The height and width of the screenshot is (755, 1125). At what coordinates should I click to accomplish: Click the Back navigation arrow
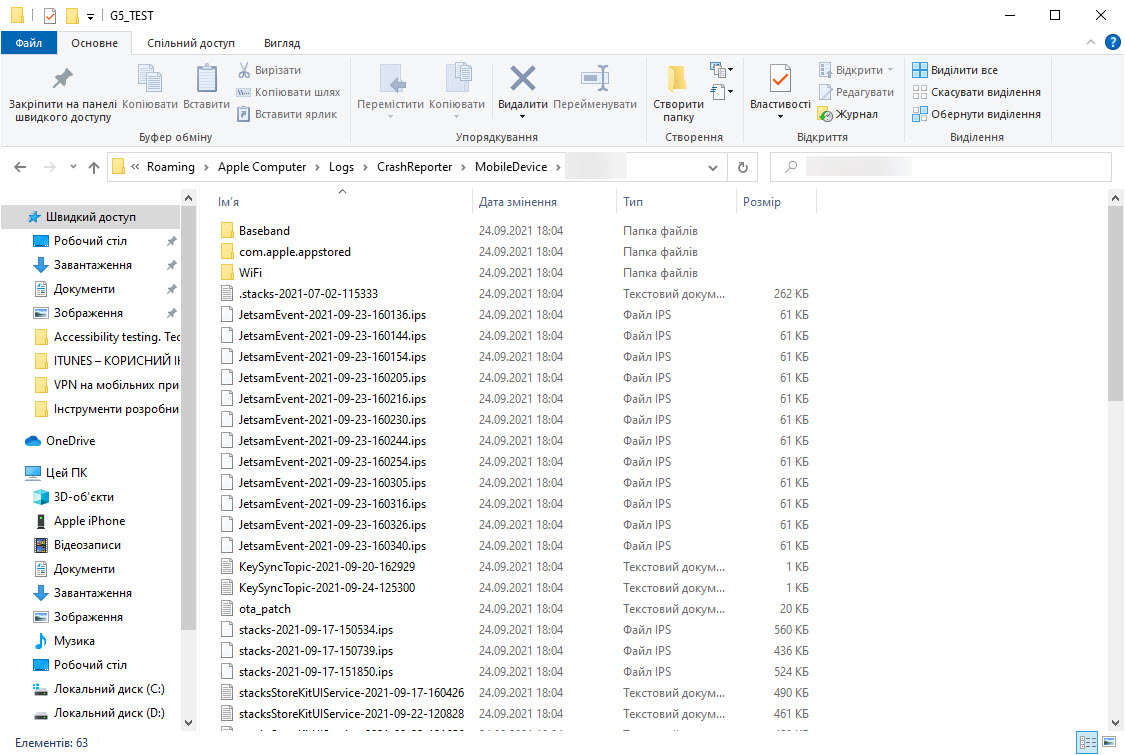[x=20, y=167]
